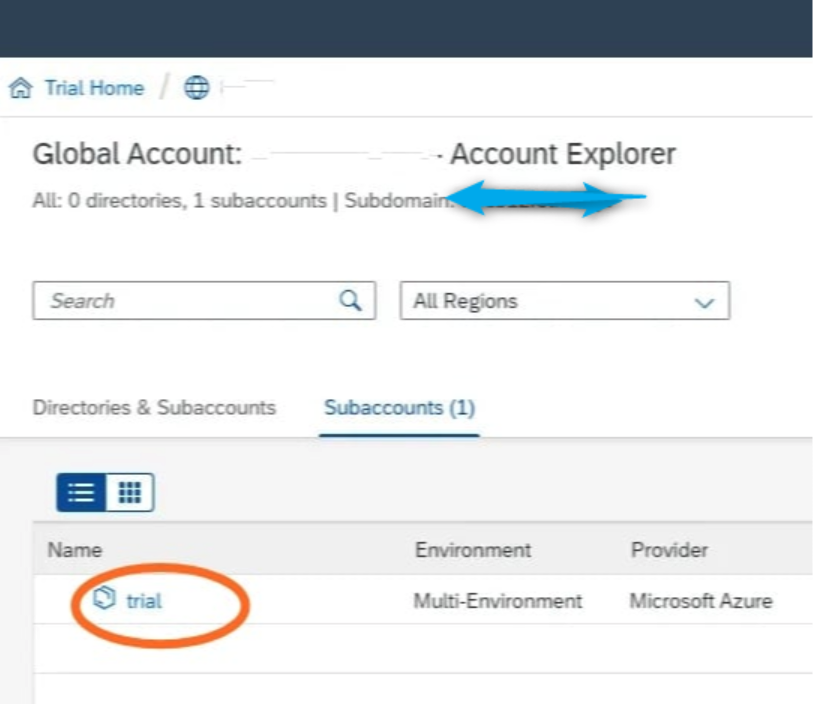Screen dimensions: 813x707
Task: Click the Name column header
Action: coord(75,550)
